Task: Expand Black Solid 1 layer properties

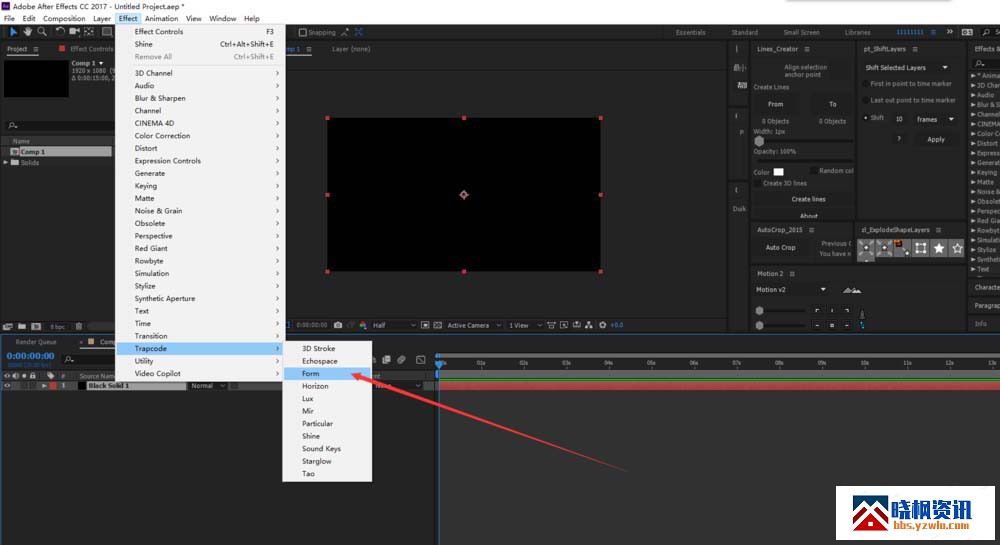Action: point(44,386)
